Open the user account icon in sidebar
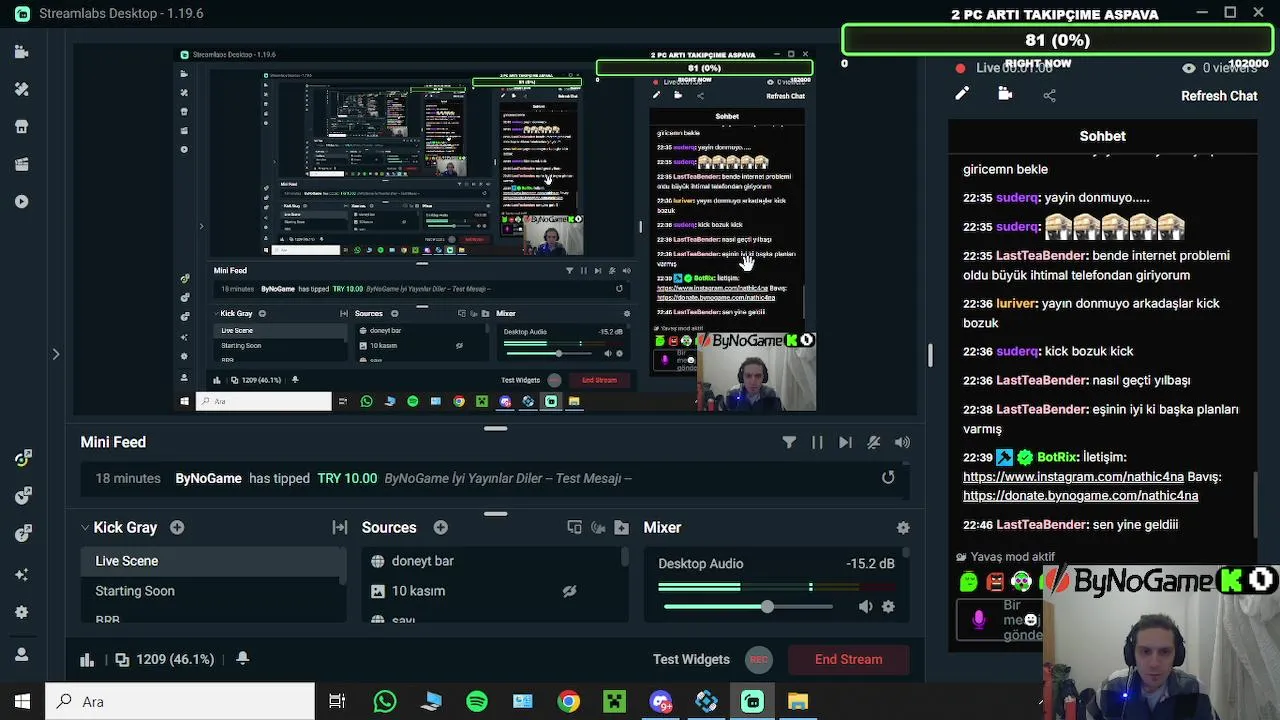 point(22,654)
